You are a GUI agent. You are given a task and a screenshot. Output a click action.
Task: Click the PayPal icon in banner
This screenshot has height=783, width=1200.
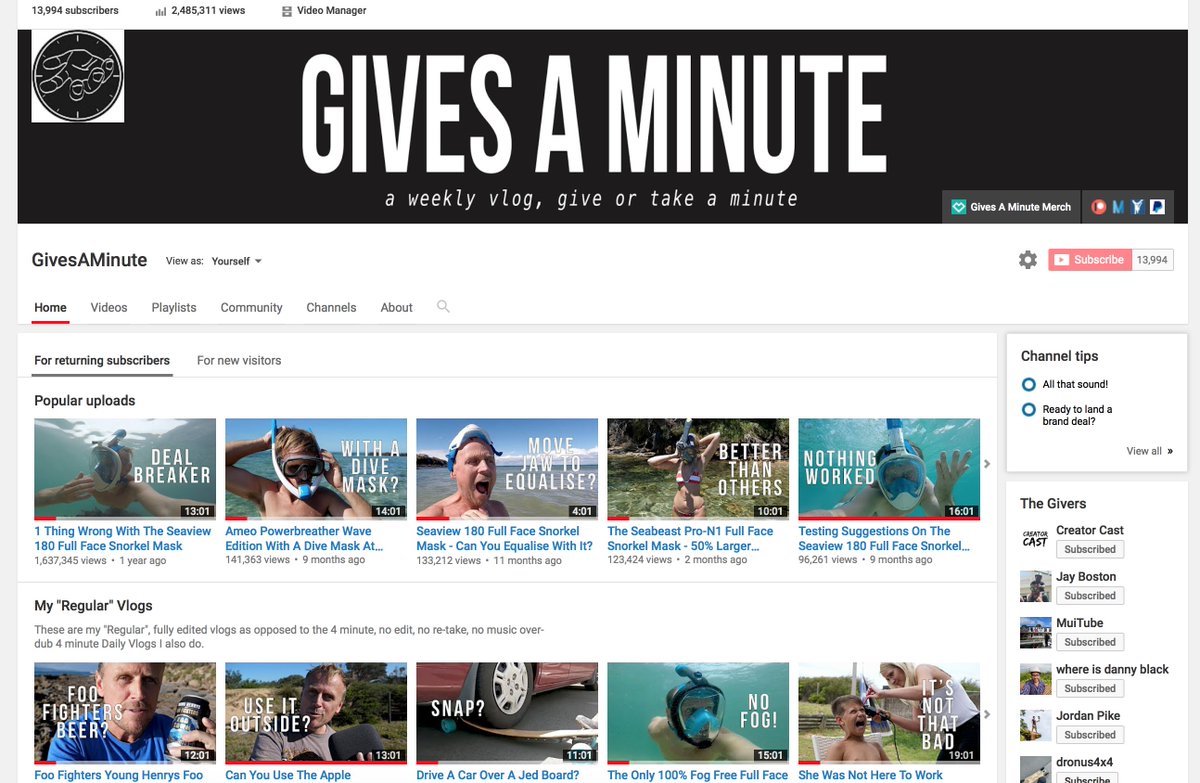pos(1156,207)
